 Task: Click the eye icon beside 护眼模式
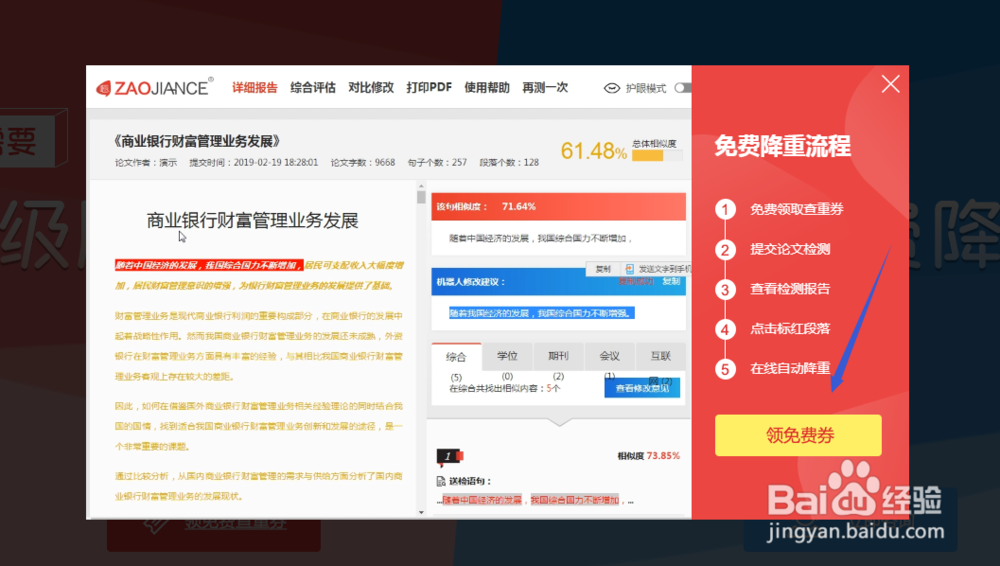click(x=612, y=88)
